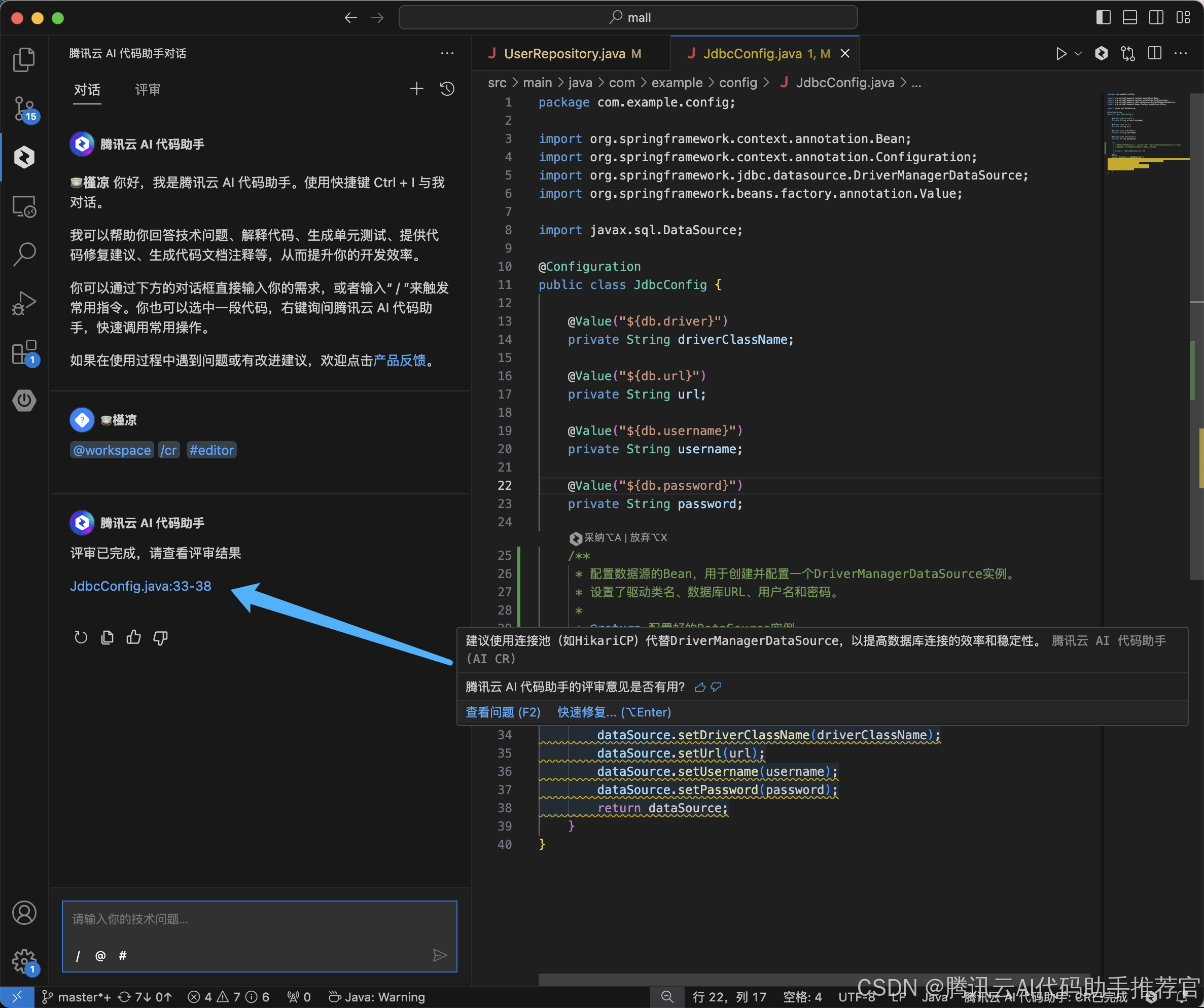The width and height of the screenshot is (1204, 1008).
Task: Thumbs up the AI chat response
Action: point(133,637)
